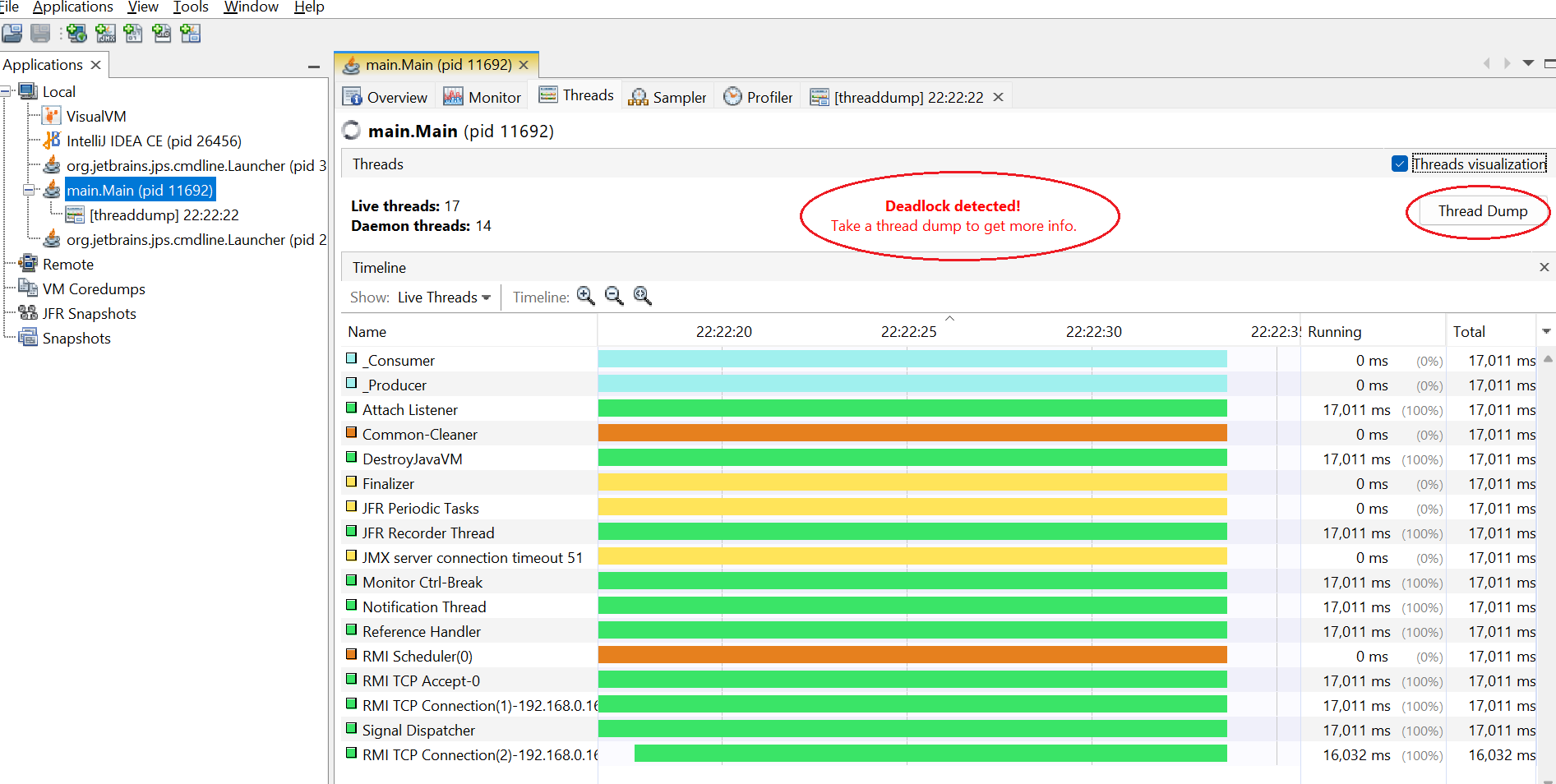Click the Load Snapshot folder icon

tap(12, 34)
